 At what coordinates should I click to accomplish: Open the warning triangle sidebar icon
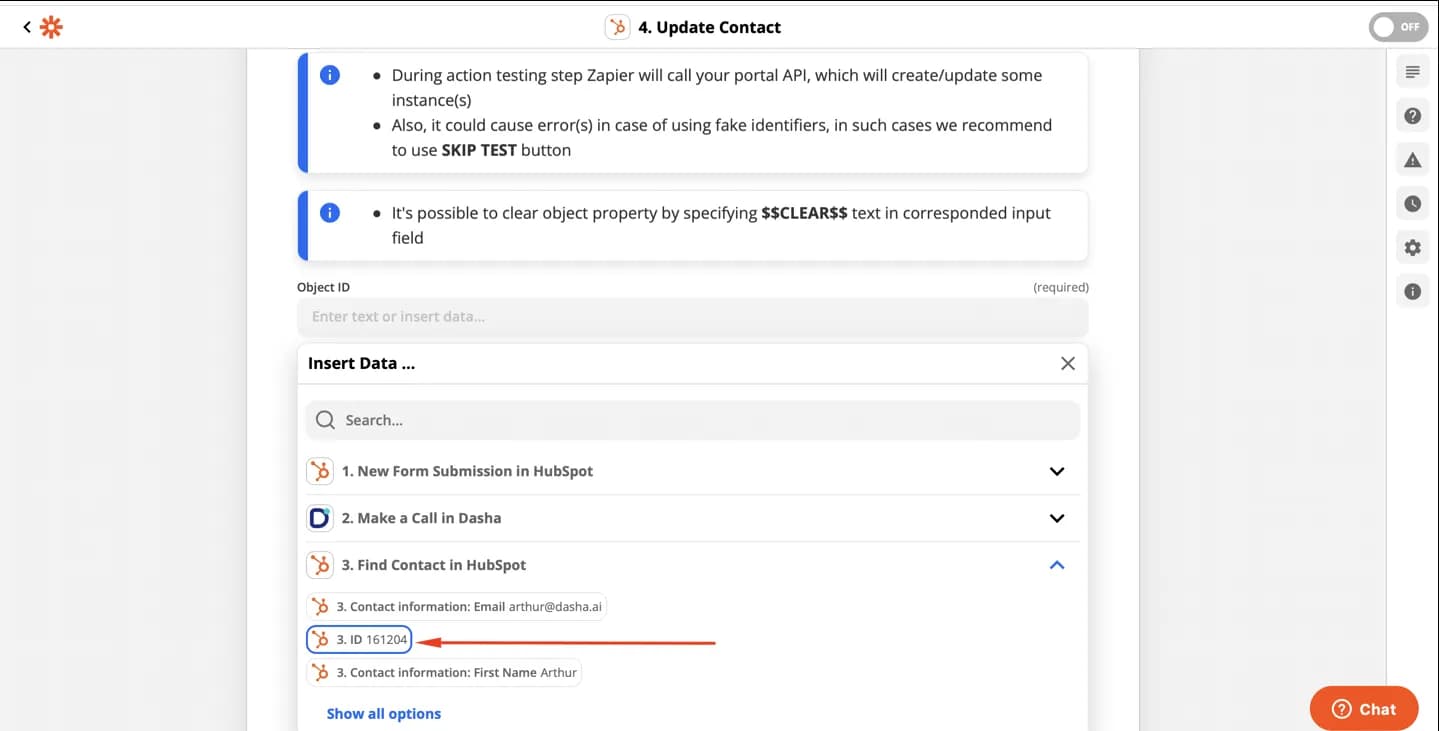[1412, 160]
